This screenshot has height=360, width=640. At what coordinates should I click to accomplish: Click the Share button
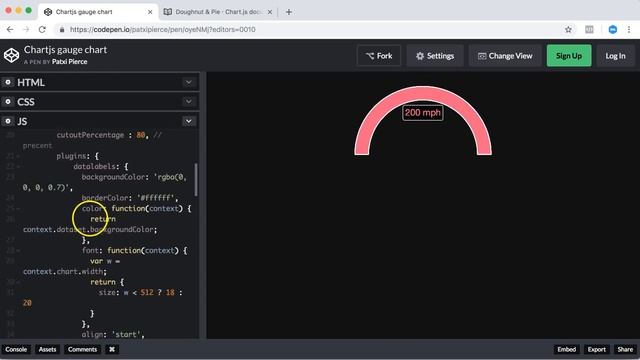coord(625,349)
